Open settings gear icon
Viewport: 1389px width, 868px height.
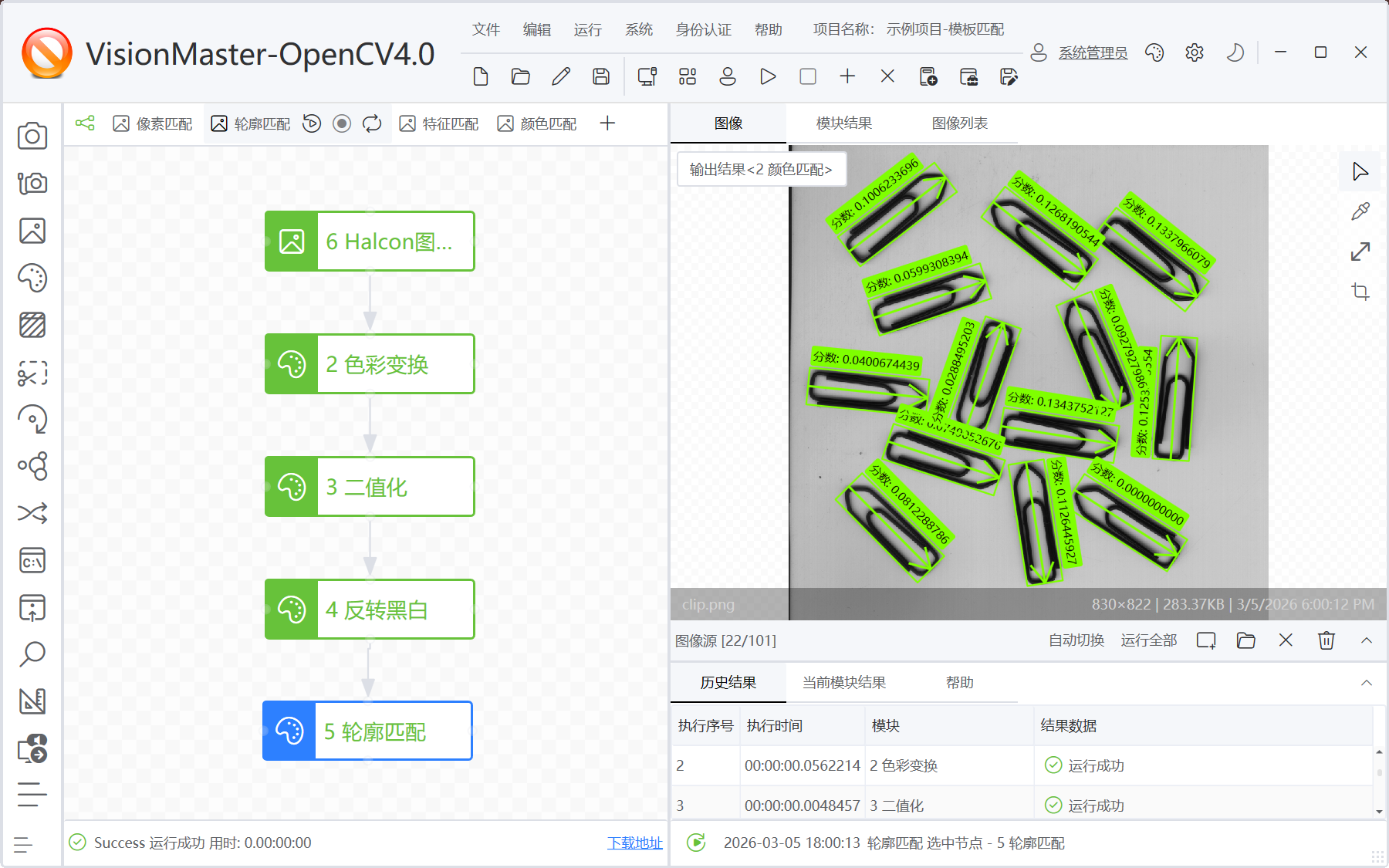1195,52
